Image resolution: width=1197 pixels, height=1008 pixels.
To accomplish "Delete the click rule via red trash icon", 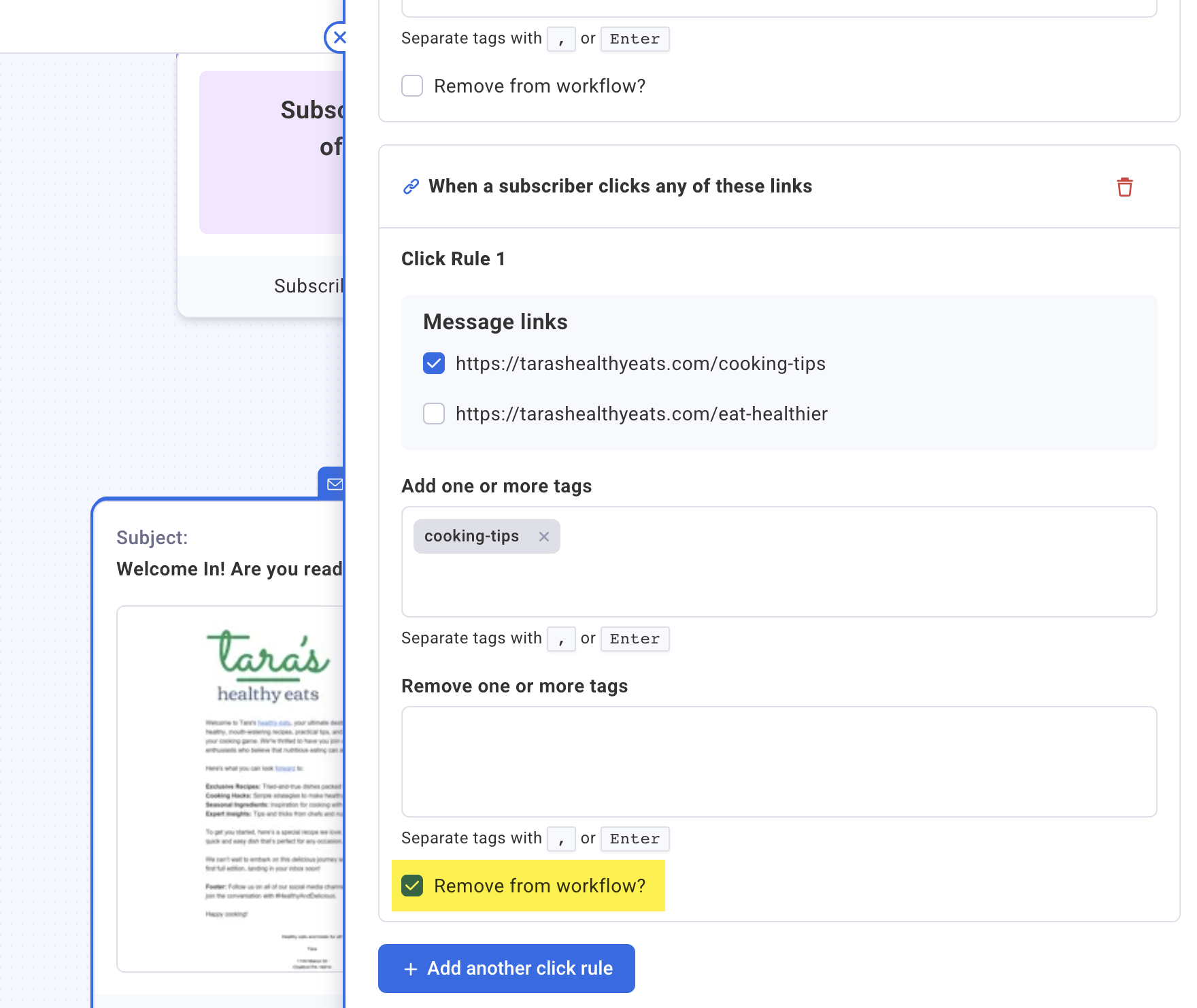I will pyautogui.click(x=1124, y=186).
